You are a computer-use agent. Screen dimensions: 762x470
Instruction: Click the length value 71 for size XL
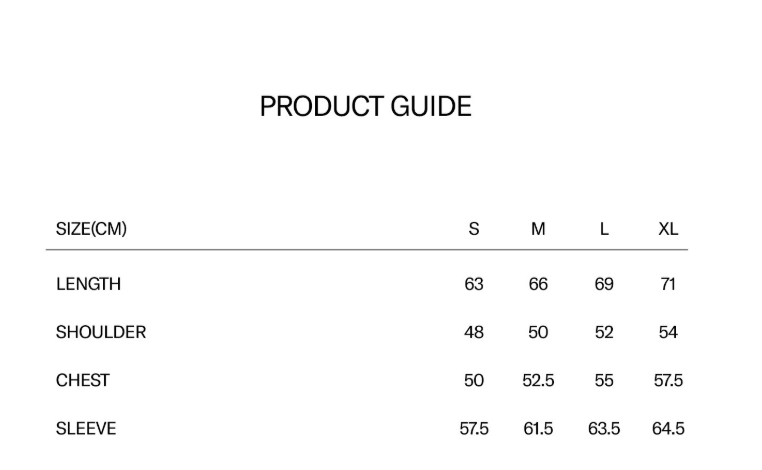[x=668, y=284]
